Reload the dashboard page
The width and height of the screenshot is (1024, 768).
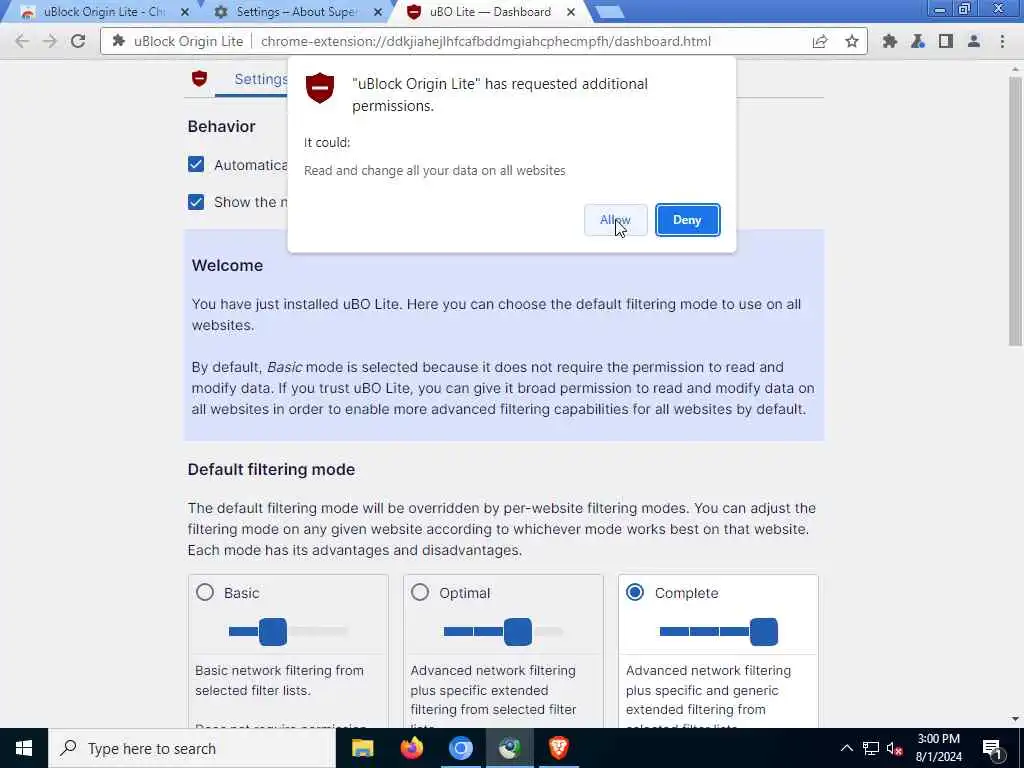pyautogui.click(x=78, y=41)
